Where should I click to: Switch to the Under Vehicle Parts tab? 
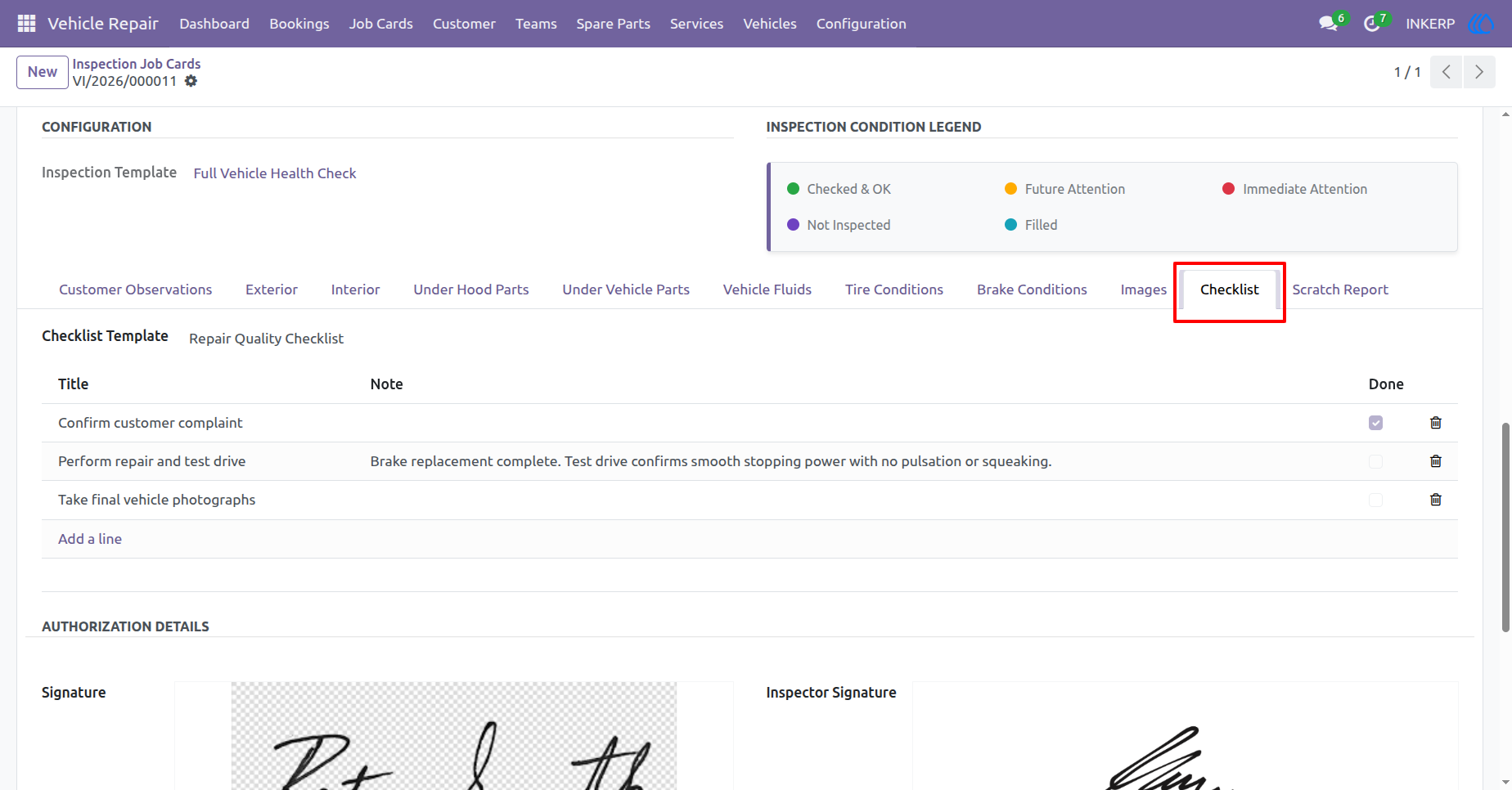pyautogui.click(x=626, y=290)
